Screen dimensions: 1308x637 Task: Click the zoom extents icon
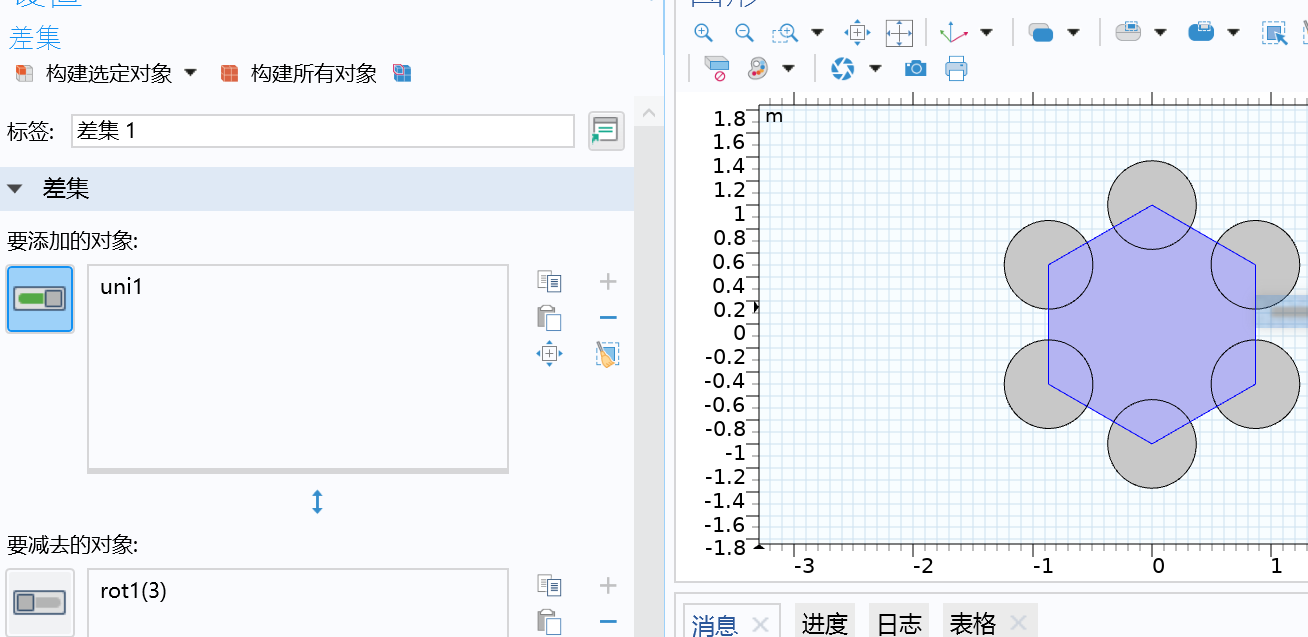pyautogui.click(x=899, y=32)
